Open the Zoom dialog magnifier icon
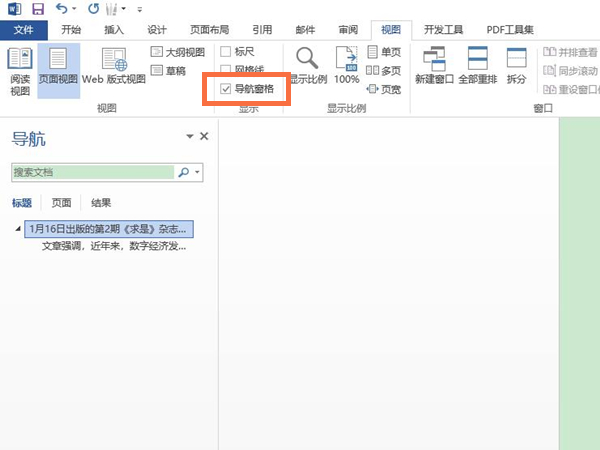The image size is (600, 450). coord(308,60)
